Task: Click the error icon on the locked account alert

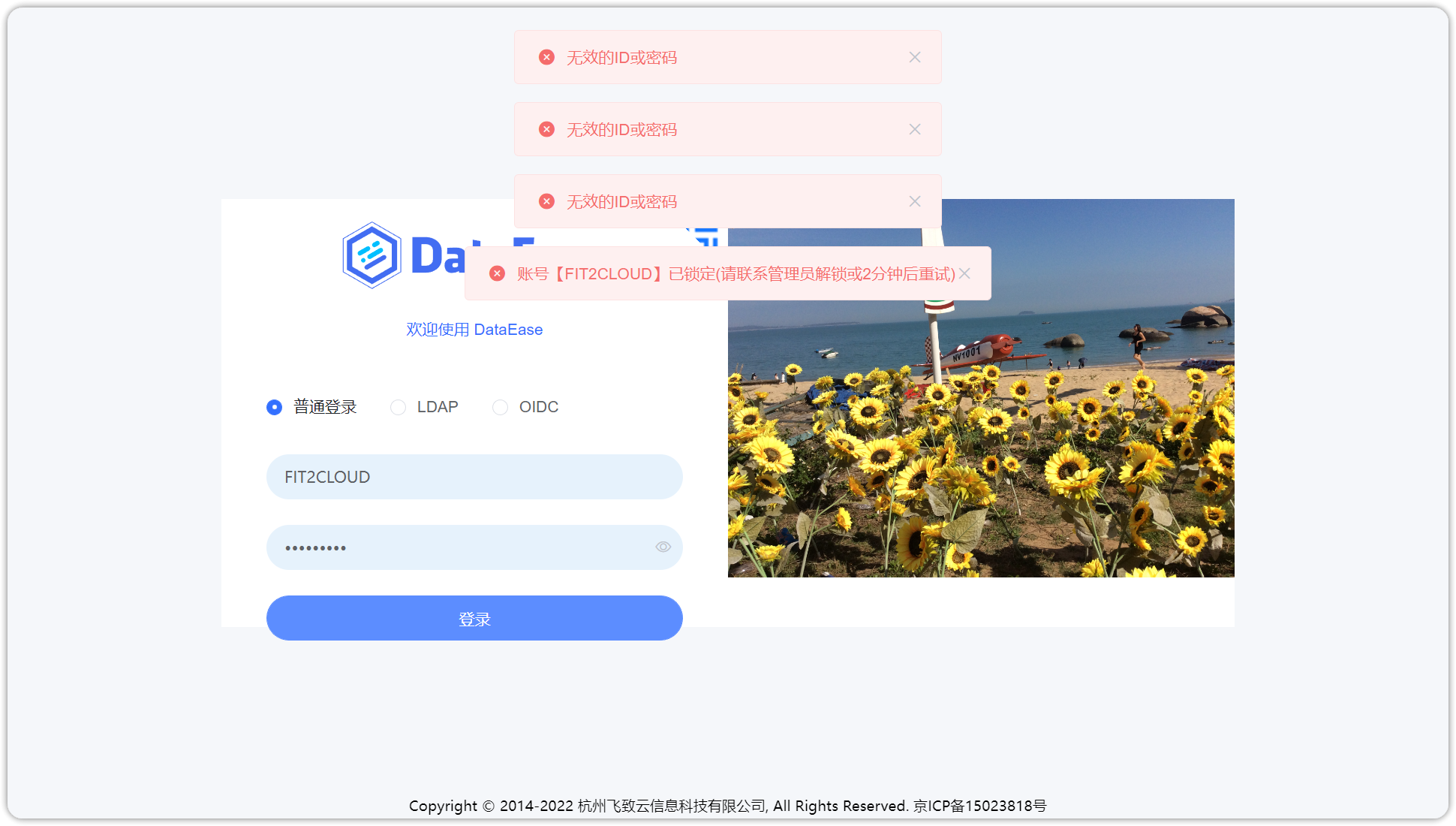Action: [x=497, y=273]
